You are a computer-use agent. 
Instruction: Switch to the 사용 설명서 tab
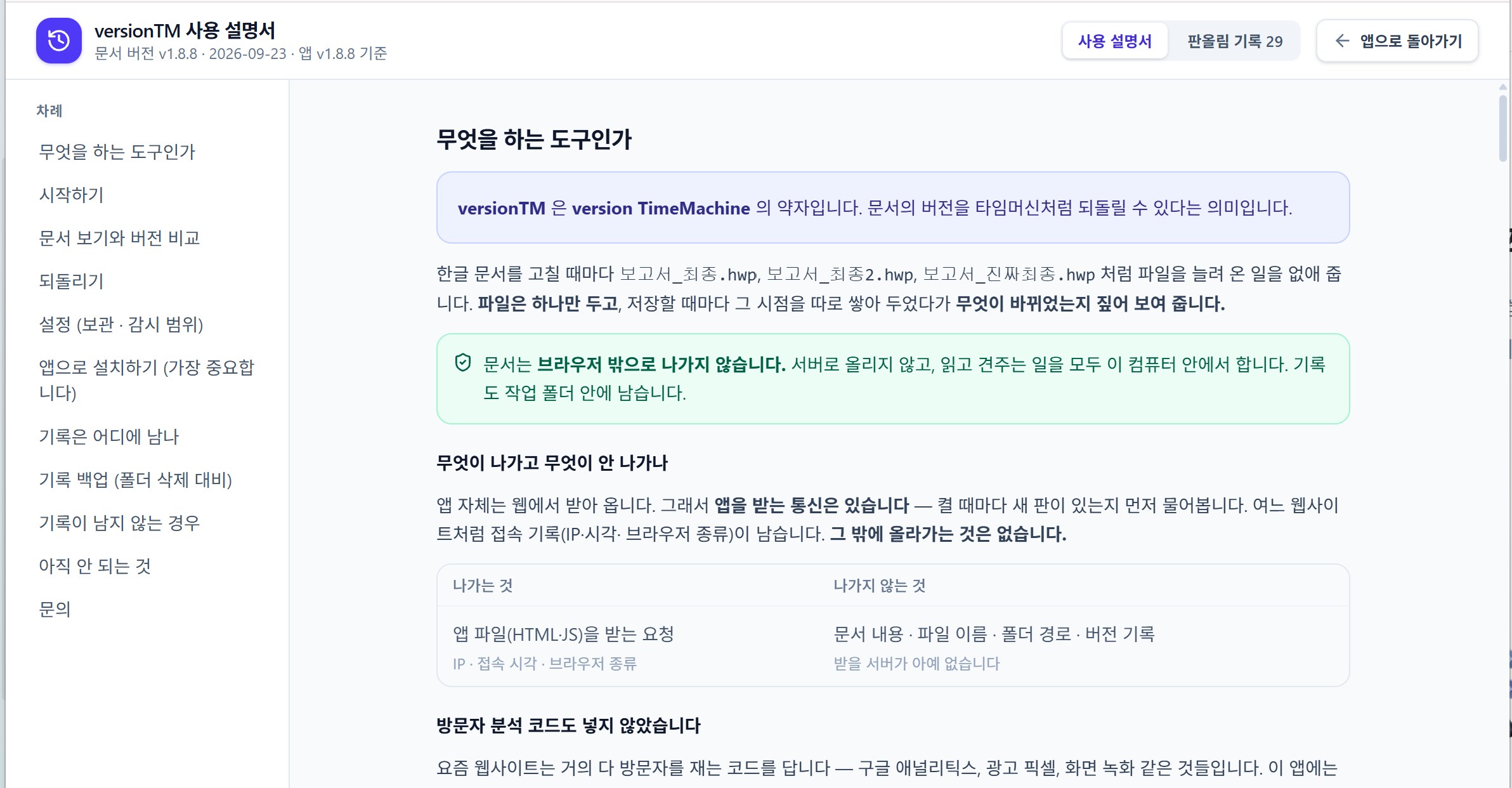1114,41
